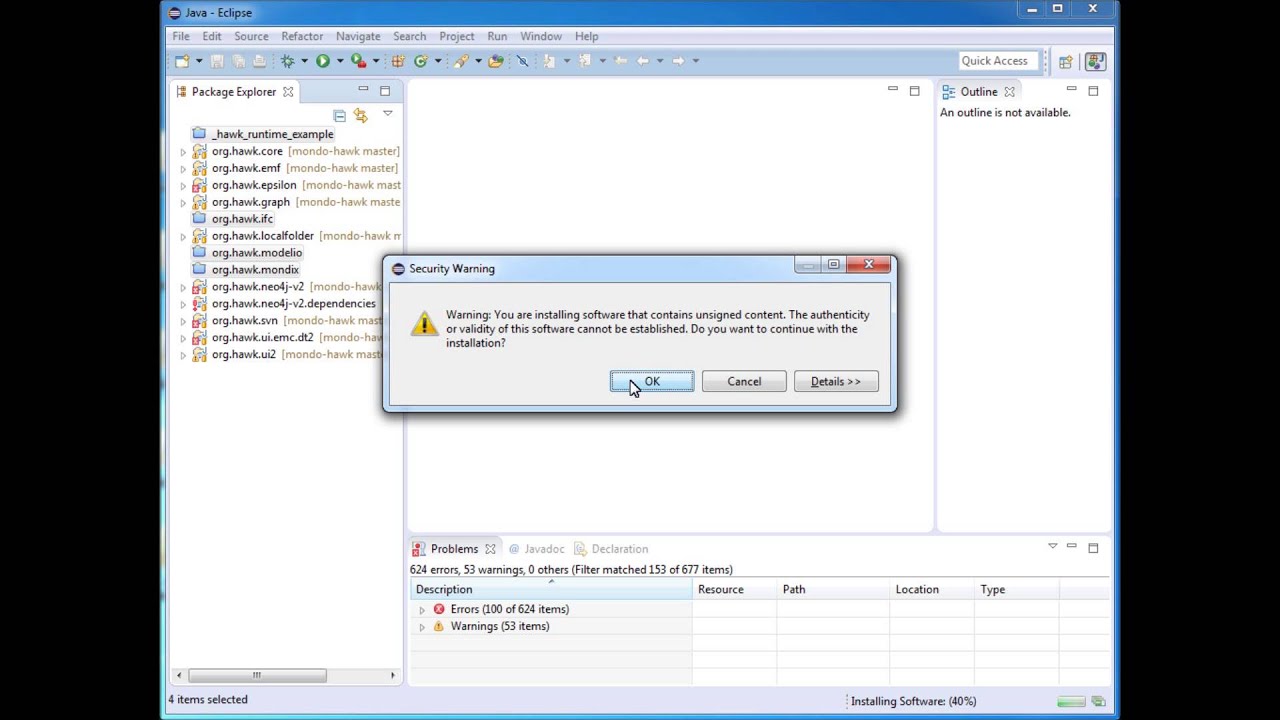Screen dimensions: 1280x720
Task: Open the Forward navigation history dropdown
Action: 696,61
